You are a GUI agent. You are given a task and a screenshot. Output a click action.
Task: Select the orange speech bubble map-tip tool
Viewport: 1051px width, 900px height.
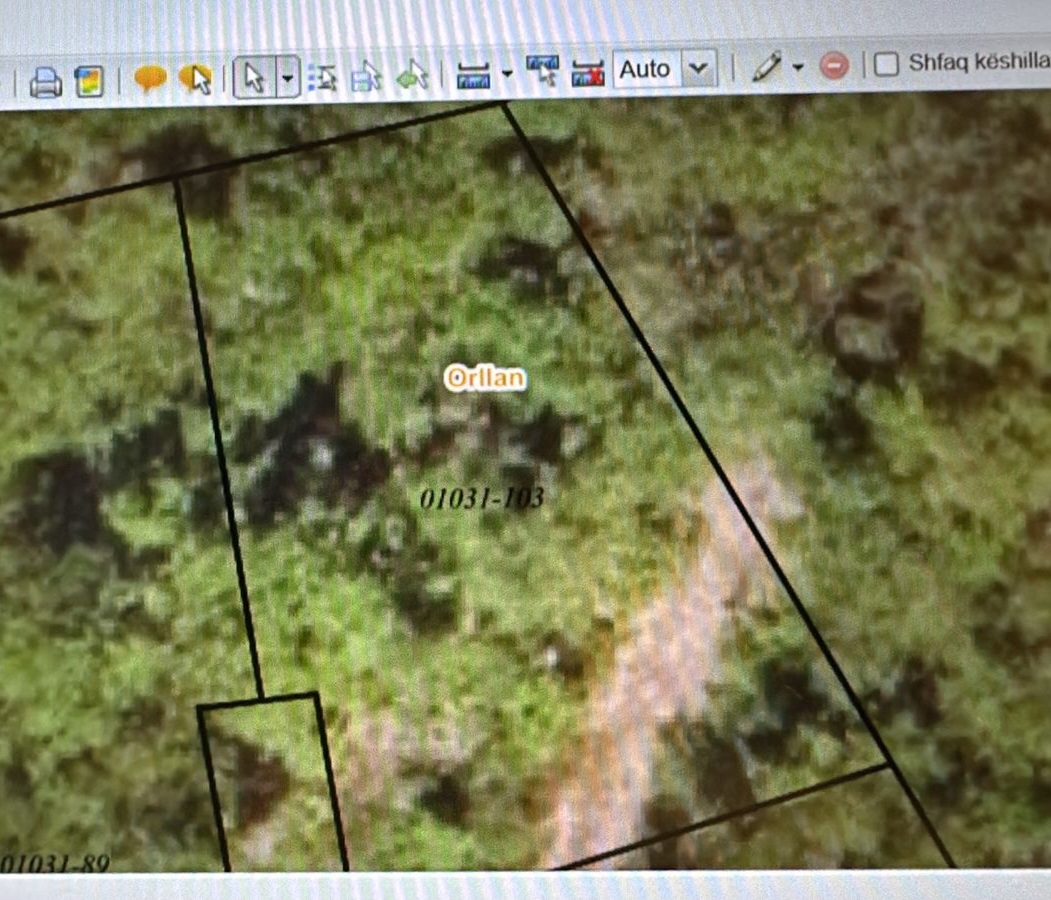tap(149, 79)
